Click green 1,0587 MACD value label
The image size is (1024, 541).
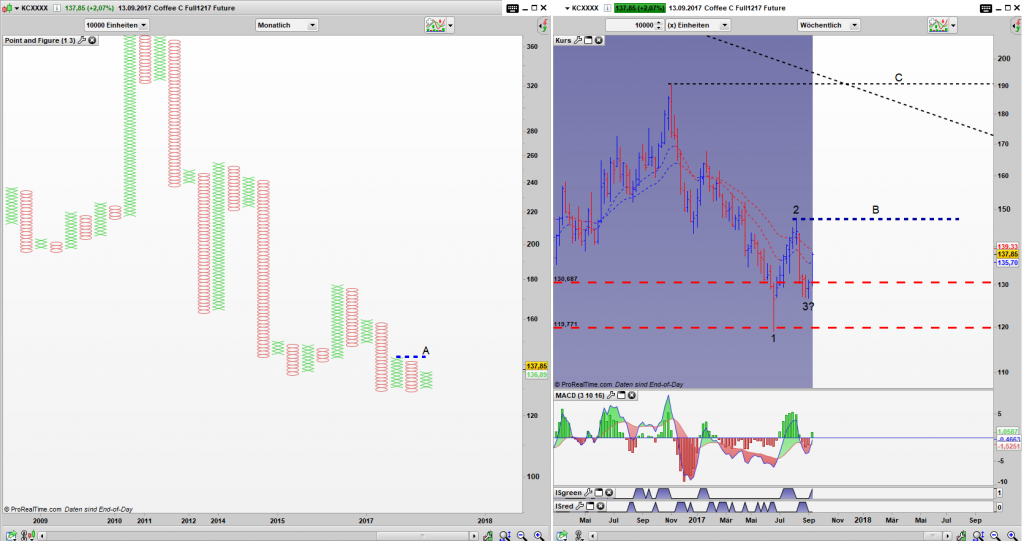click(1008, 432)
